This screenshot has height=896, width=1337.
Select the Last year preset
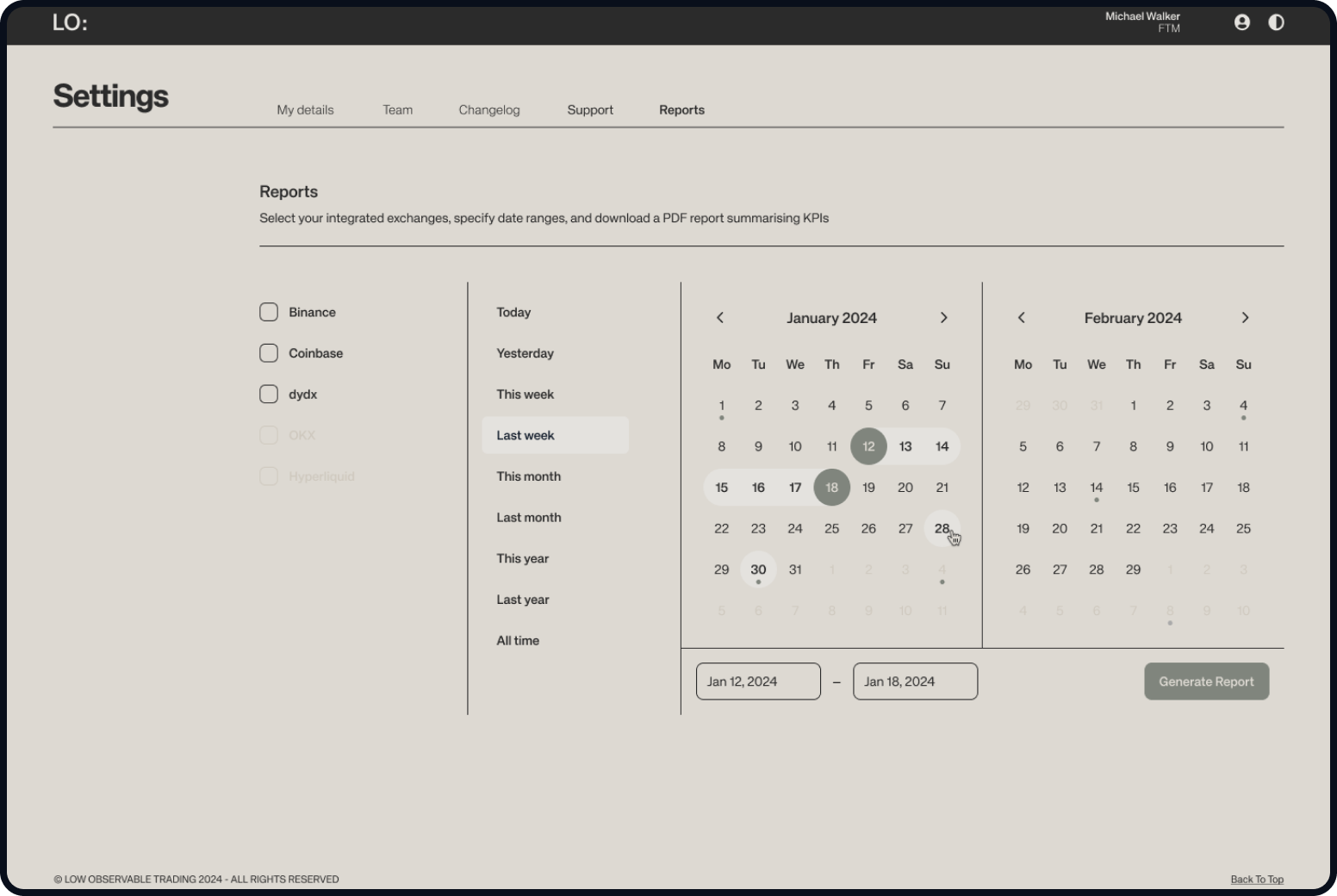click(x=522, y=600)
